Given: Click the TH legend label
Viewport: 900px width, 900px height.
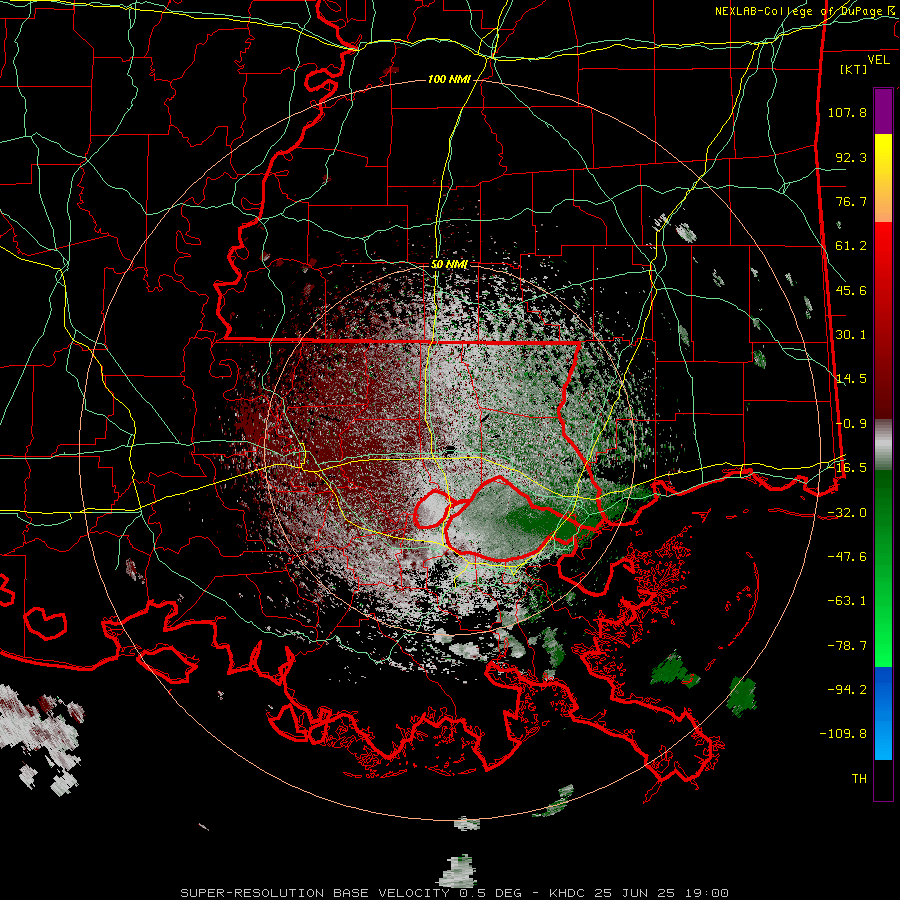Looking at the screenshot, I should point(859,779).
